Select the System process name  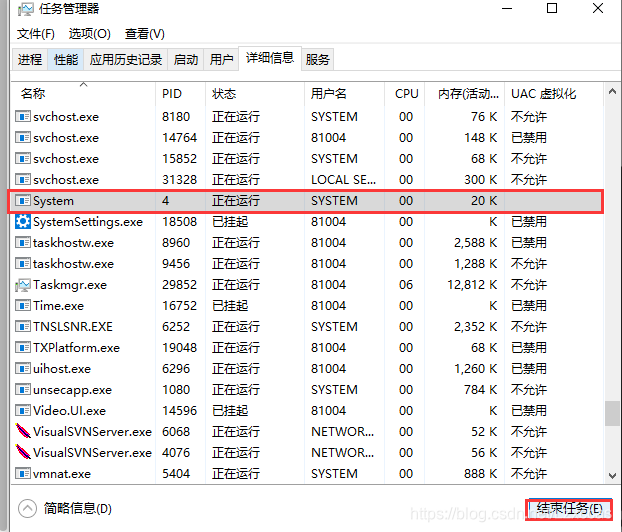(x=53, y=201)
